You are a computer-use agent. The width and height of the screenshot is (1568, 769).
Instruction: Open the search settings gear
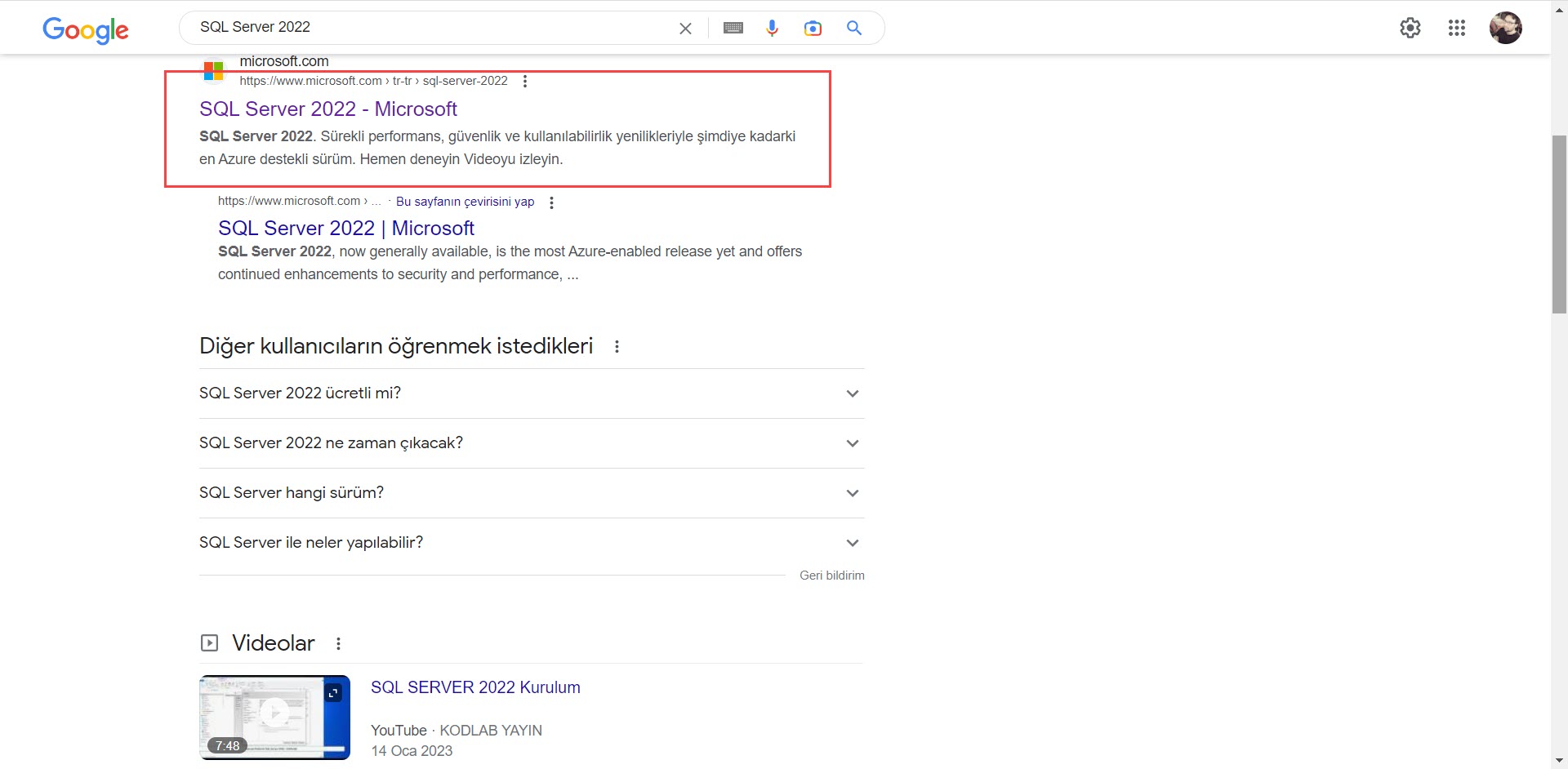coord(1410,27)
